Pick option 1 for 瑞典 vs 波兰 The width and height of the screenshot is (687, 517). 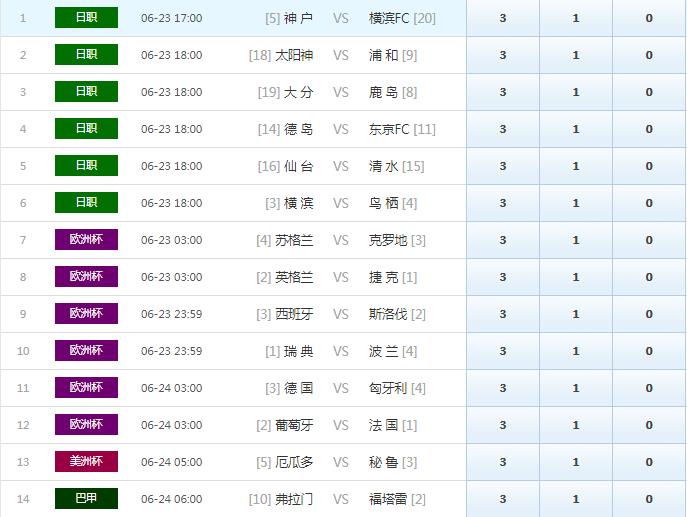click(576, 351)
